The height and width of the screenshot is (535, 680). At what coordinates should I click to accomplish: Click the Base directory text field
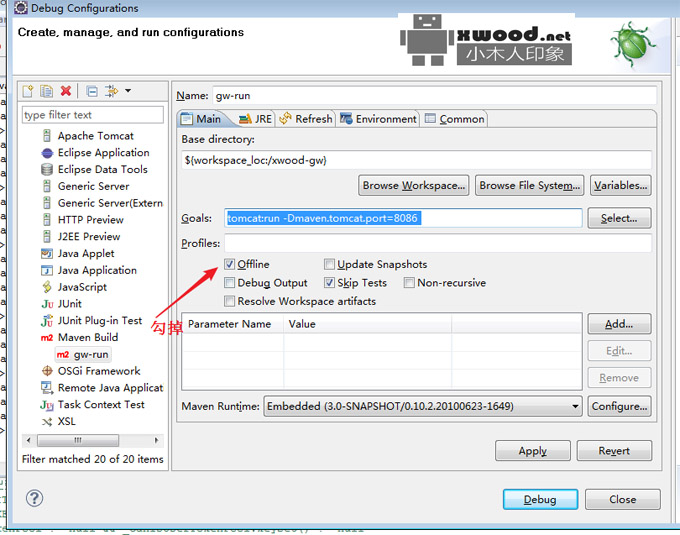(416, 160)
